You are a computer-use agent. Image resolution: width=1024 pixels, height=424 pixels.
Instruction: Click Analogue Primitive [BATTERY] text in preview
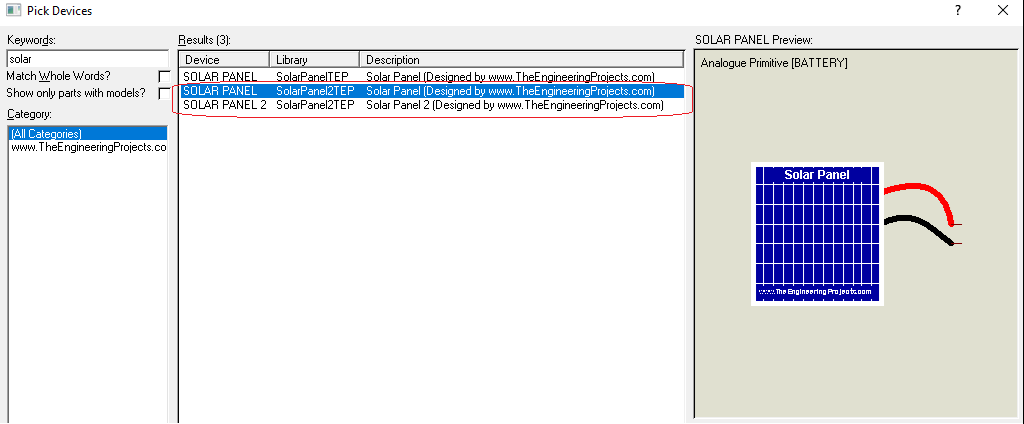pos(774,63)
